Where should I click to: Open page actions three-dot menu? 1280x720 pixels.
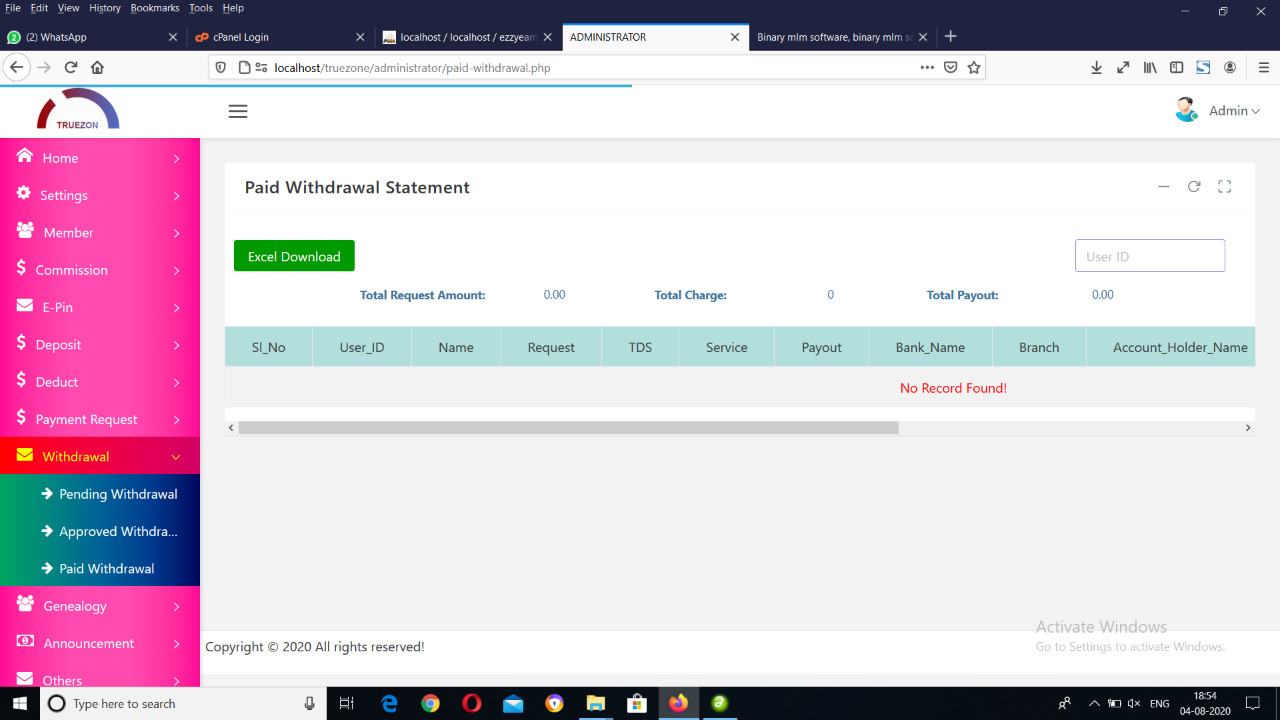928,68
